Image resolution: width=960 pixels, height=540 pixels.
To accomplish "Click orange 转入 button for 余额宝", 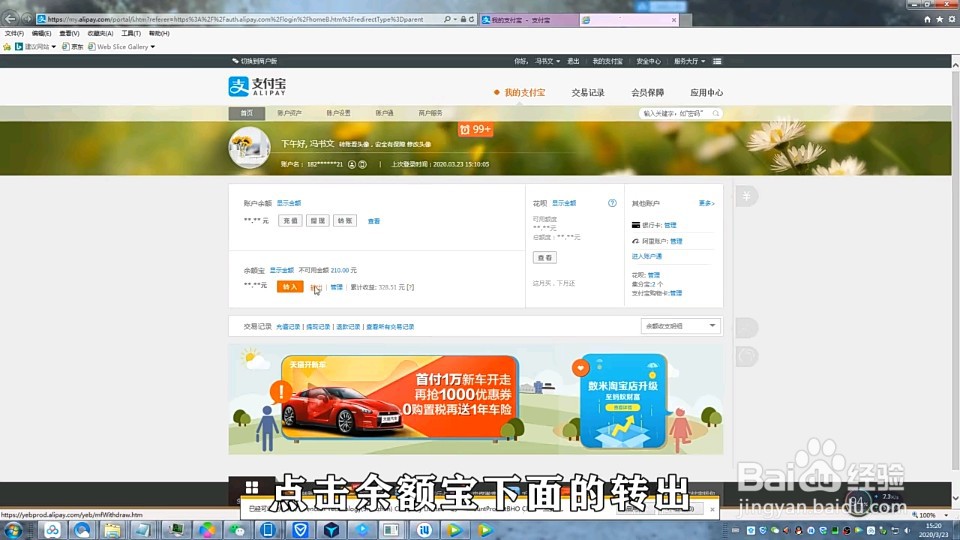I will [290, 287].
